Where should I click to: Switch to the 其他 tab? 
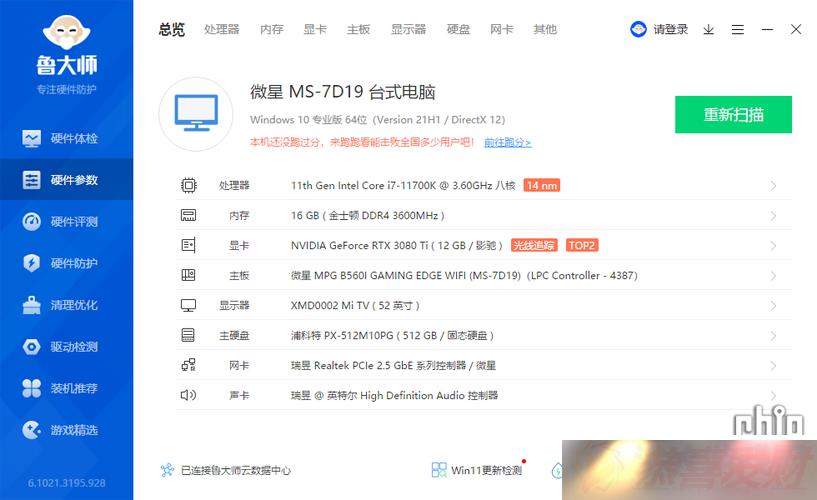tap(545, 30)
